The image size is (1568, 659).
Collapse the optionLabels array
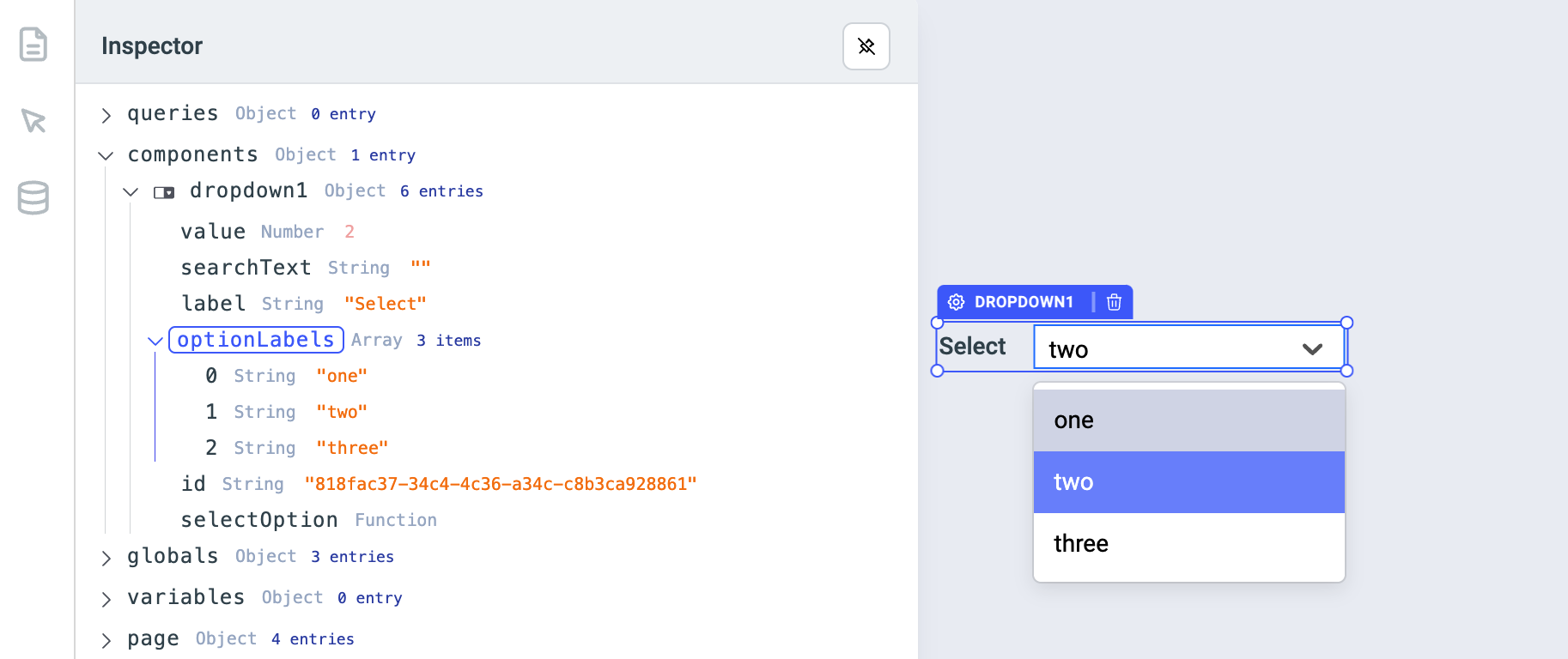pyautogui.click(x=155, y=341)
